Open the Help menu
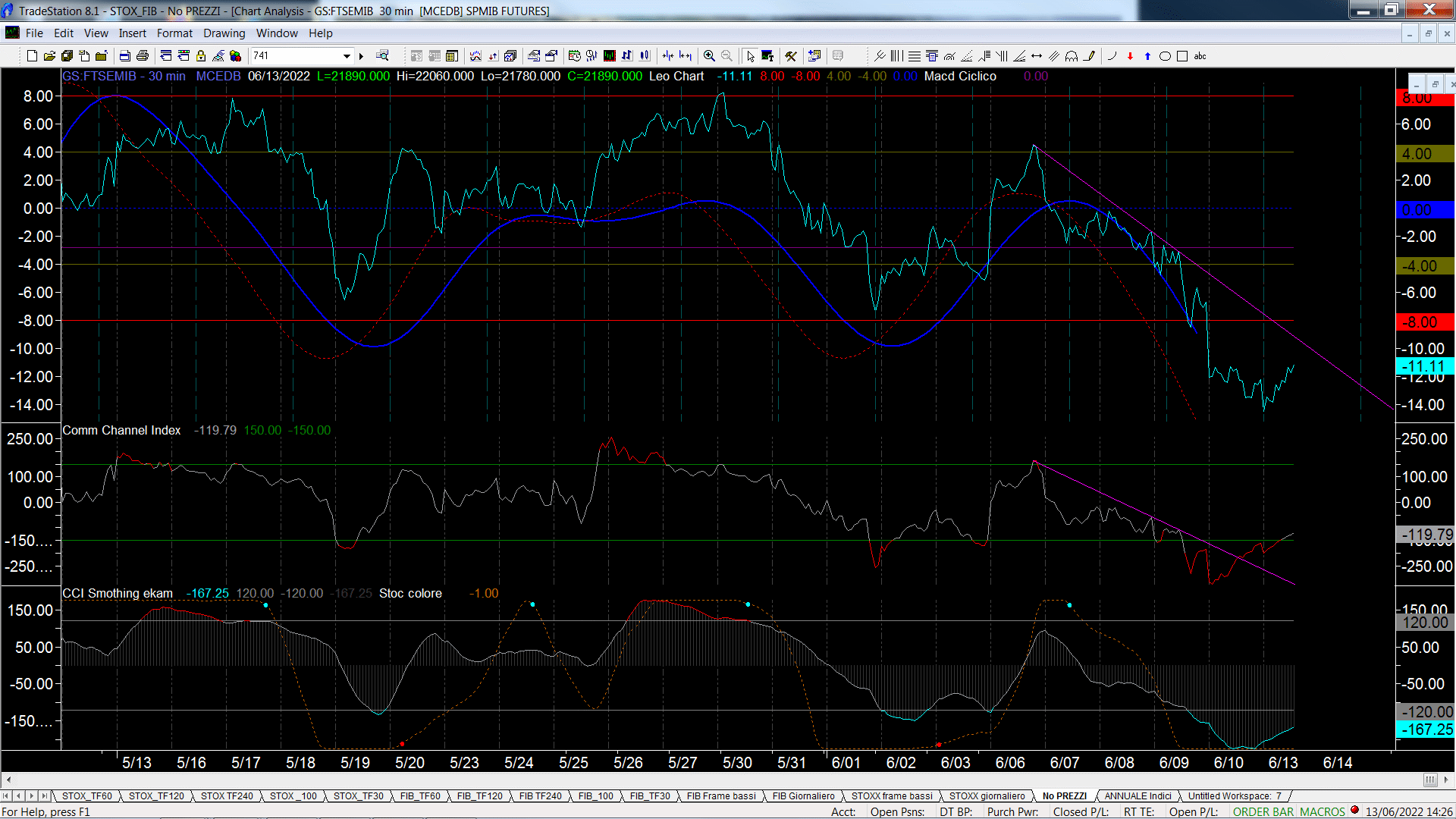The width and height of the screenshot is (1456, 819). [x=320, y=33]
